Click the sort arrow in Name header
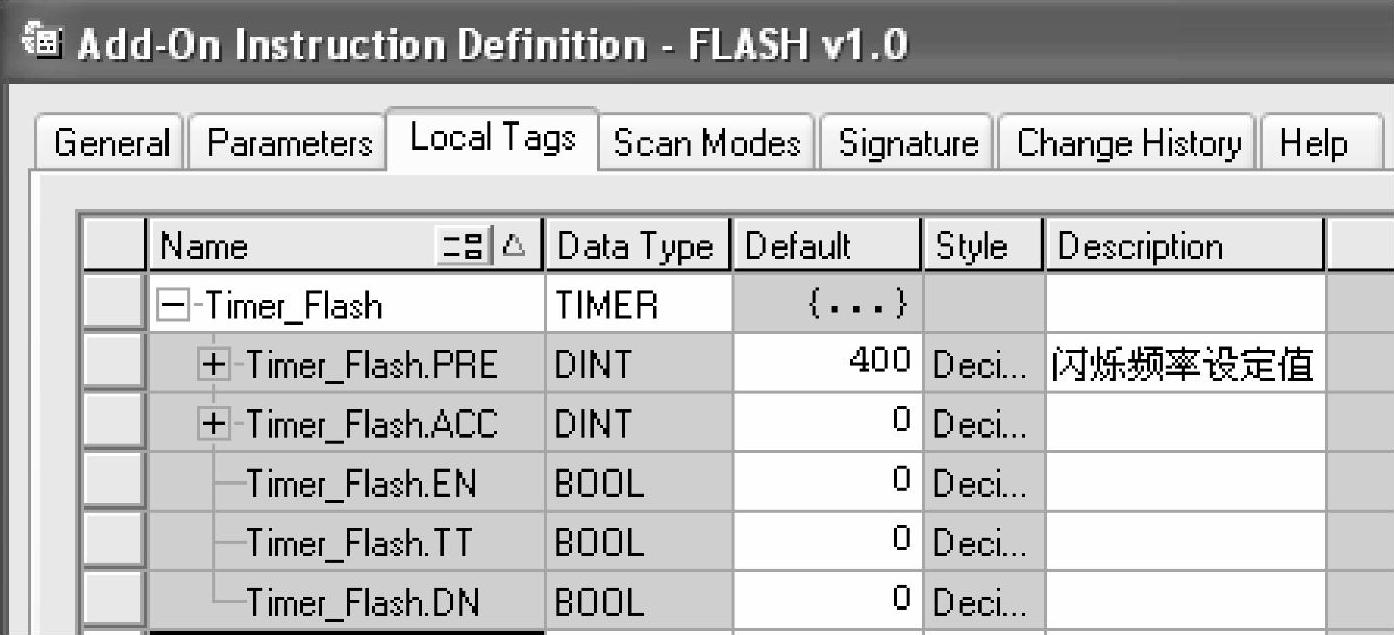The height and width of the screenshot is (635, 1394). point(512,246)
